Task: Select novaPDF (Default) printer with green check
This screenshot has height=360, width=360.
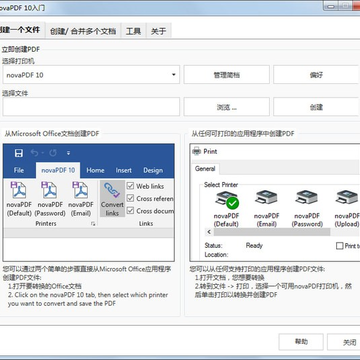Action: point(227,199)
